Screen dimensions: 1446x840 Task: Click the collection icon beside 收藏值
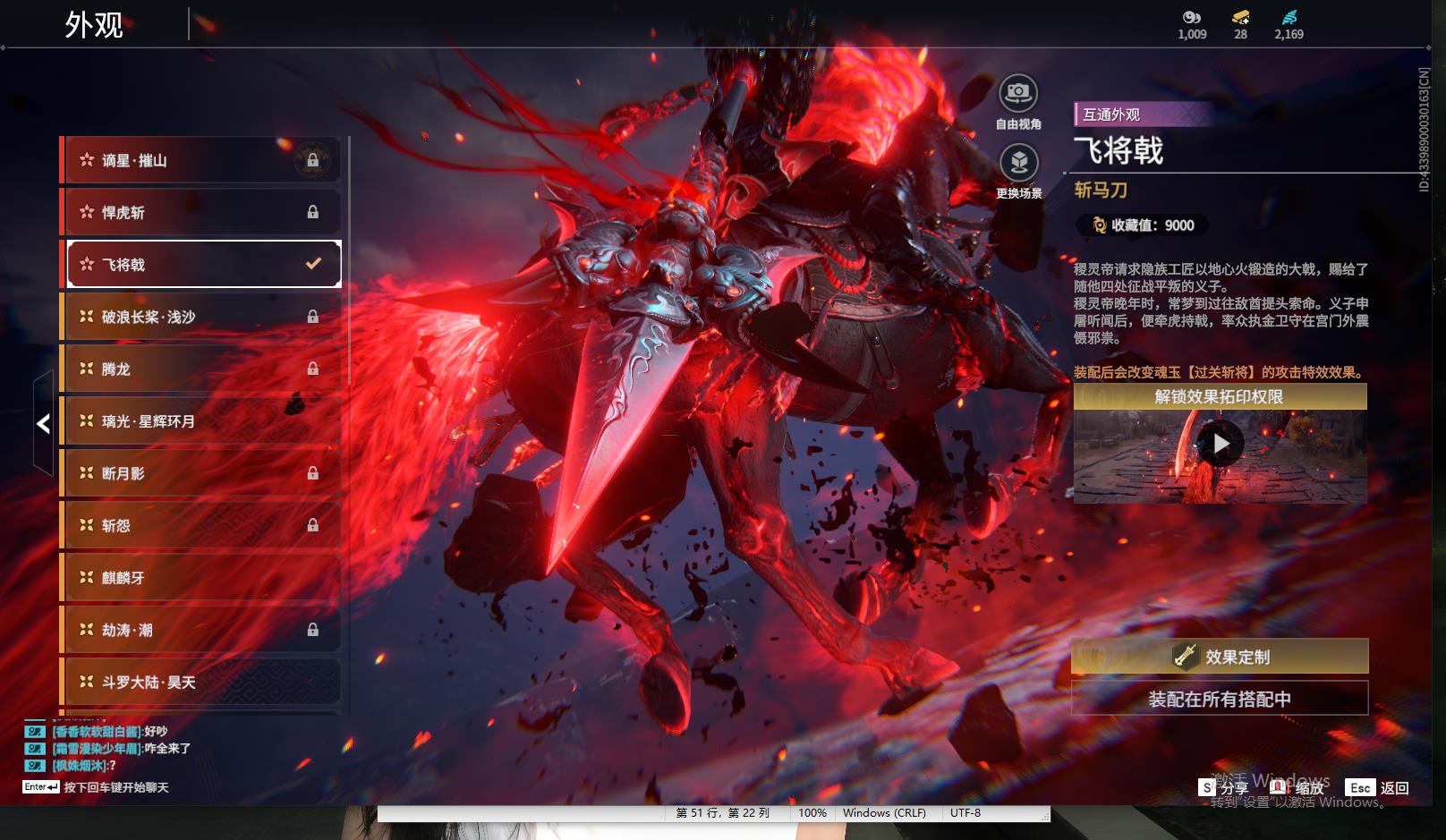click(1100, 225)
